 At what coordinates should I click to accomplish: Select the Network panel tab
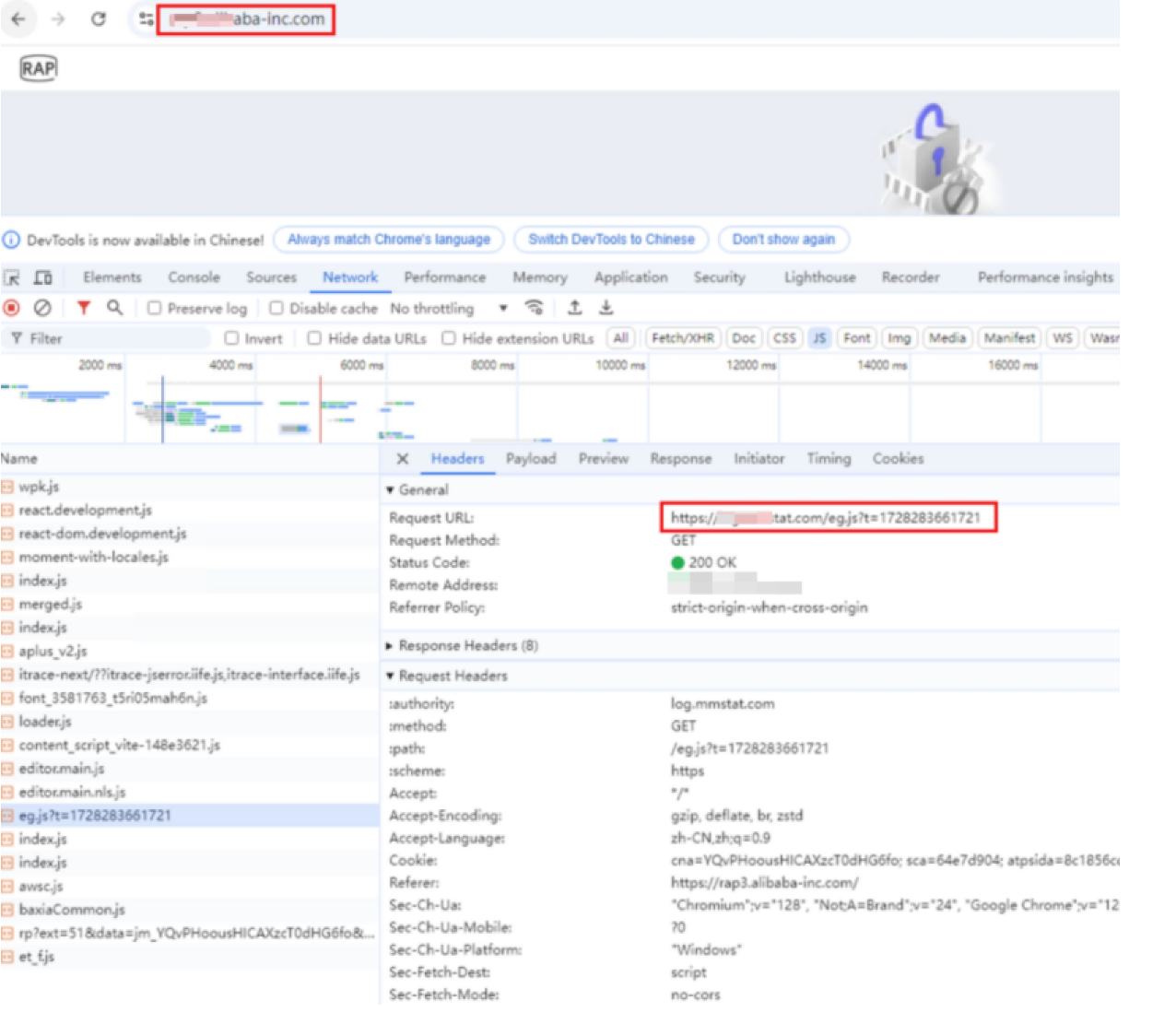pyautogui.click(x=350, y=277)
